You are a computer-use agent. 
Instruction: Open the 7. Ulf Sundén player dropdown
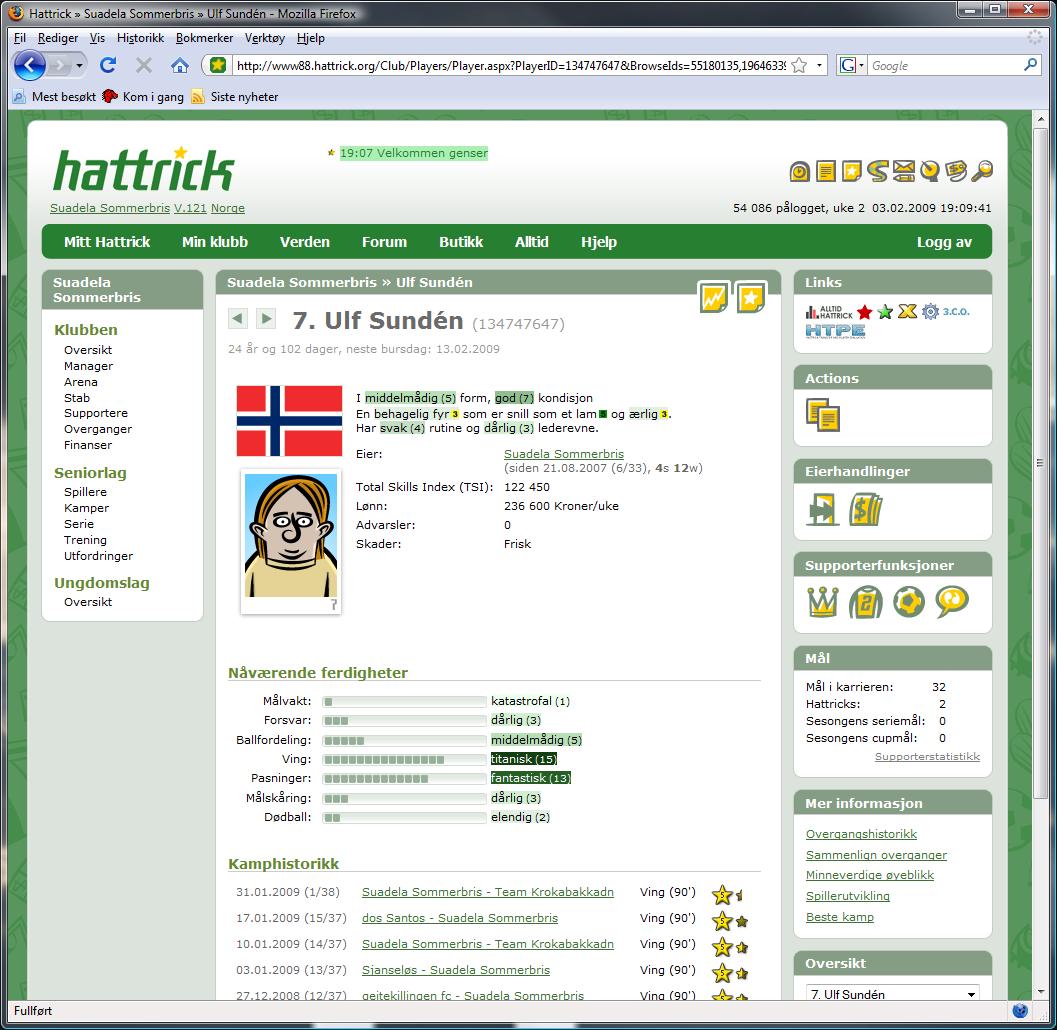point(893,994)
